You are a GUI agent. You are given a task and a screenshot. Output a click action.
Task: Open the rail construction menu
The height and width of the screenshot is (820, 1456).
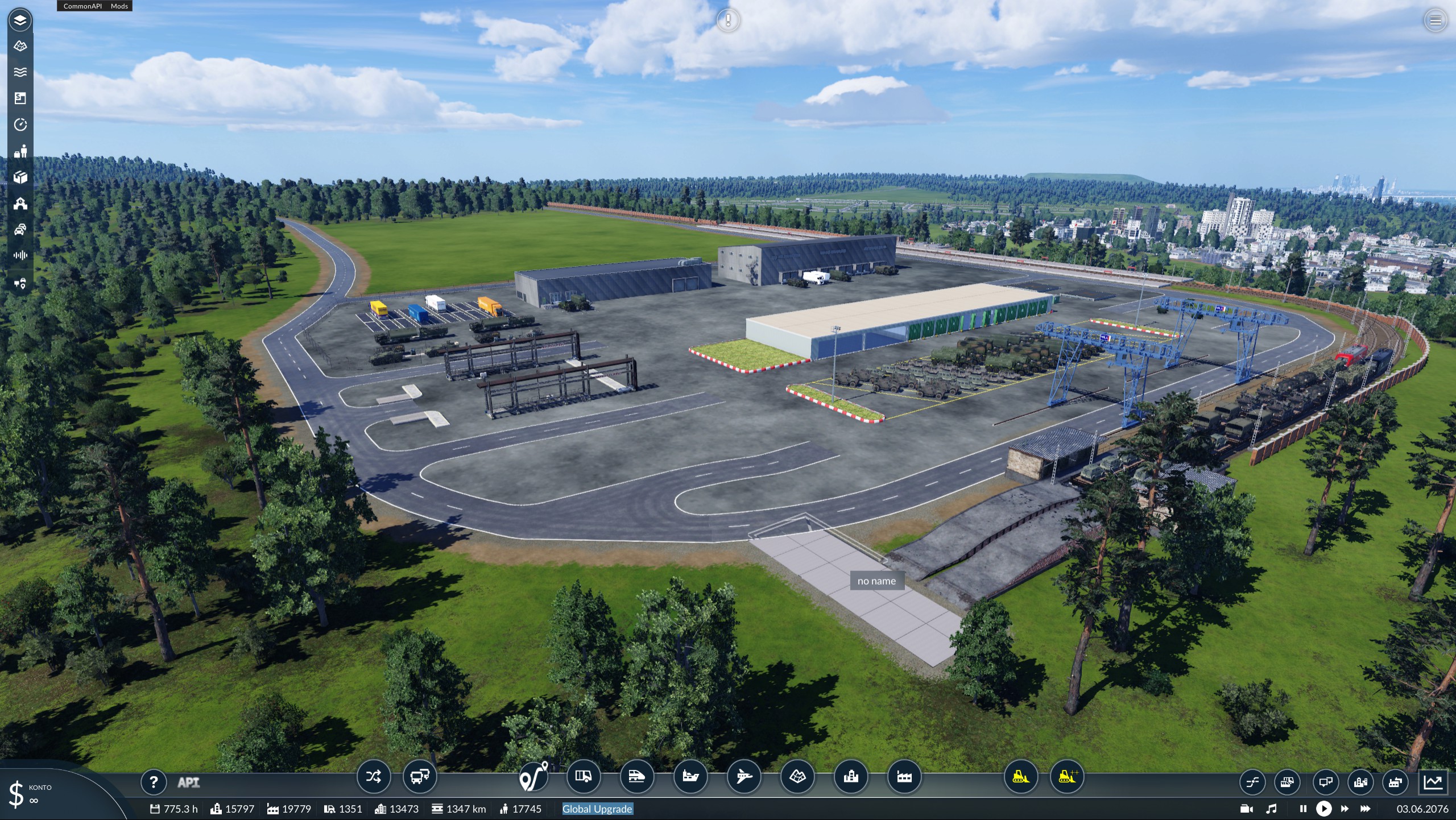click(x=636, y=776)
